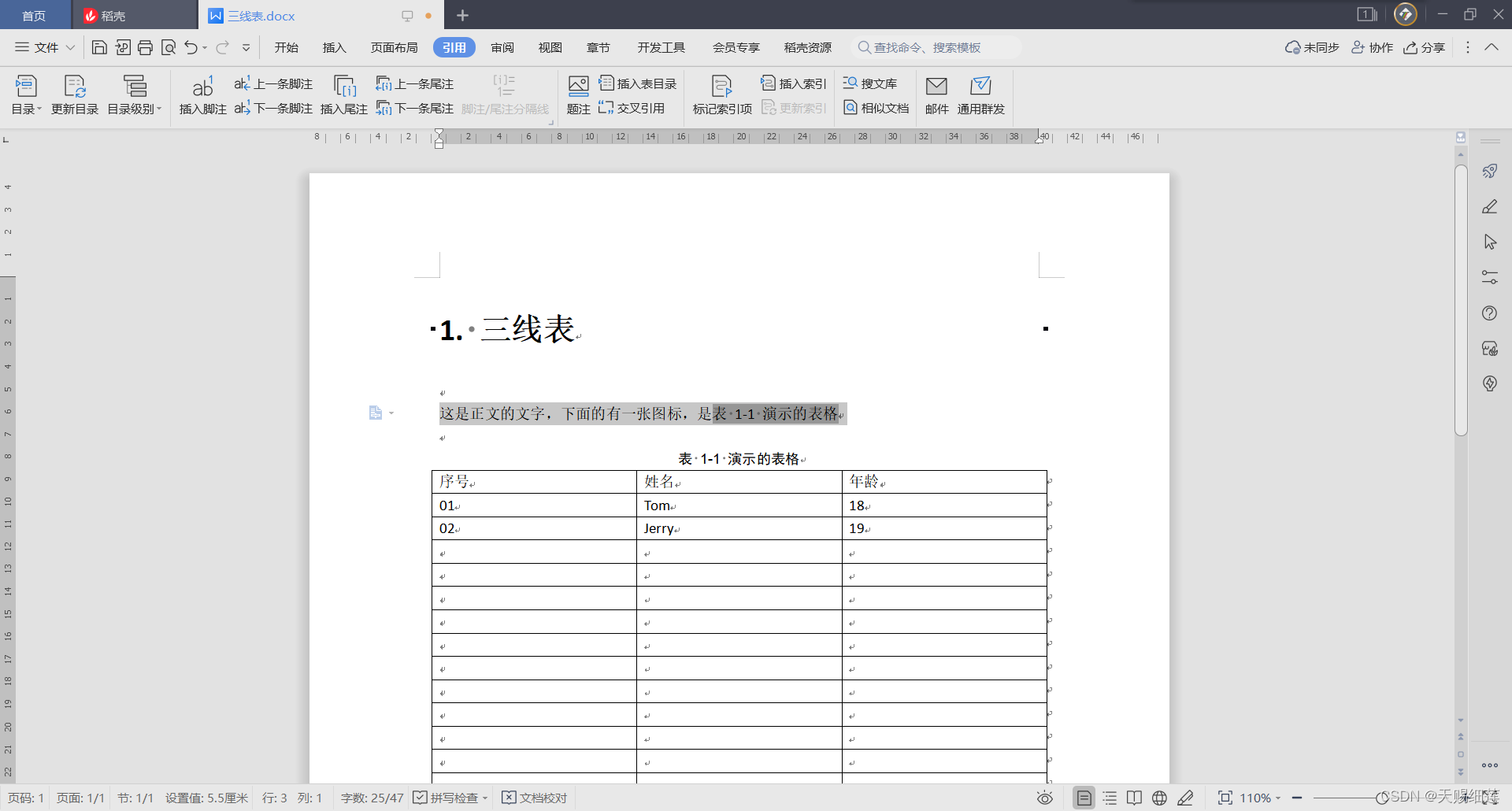Open the 页面布局 tab
The height and width of the screenshot is (811, 1512).
395,47
